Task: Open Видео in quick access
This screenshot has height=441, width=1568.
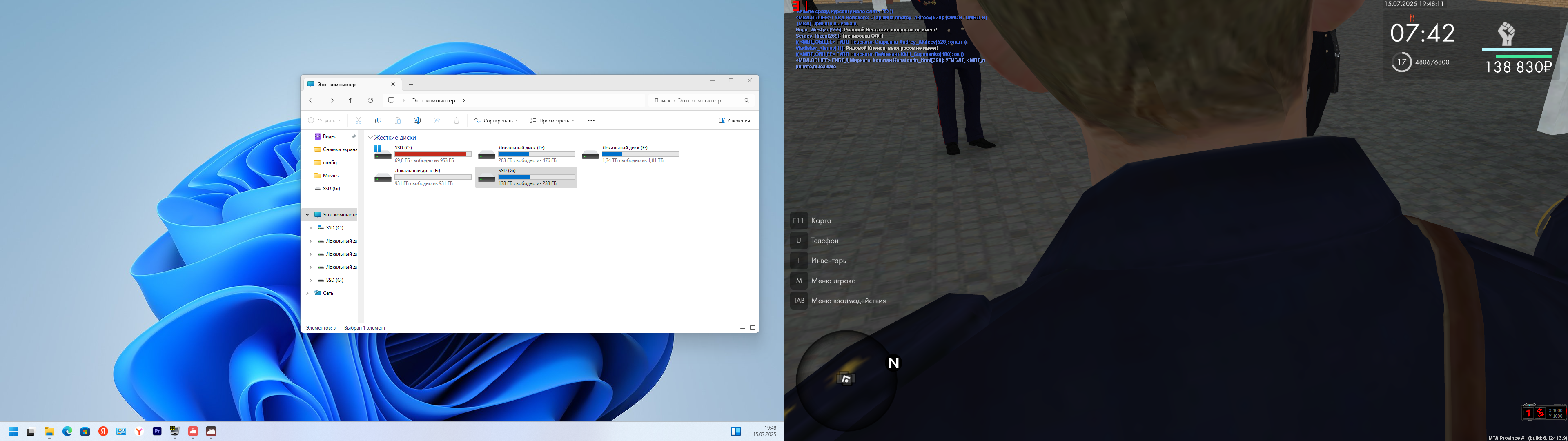Action: (x=329, y=136)
